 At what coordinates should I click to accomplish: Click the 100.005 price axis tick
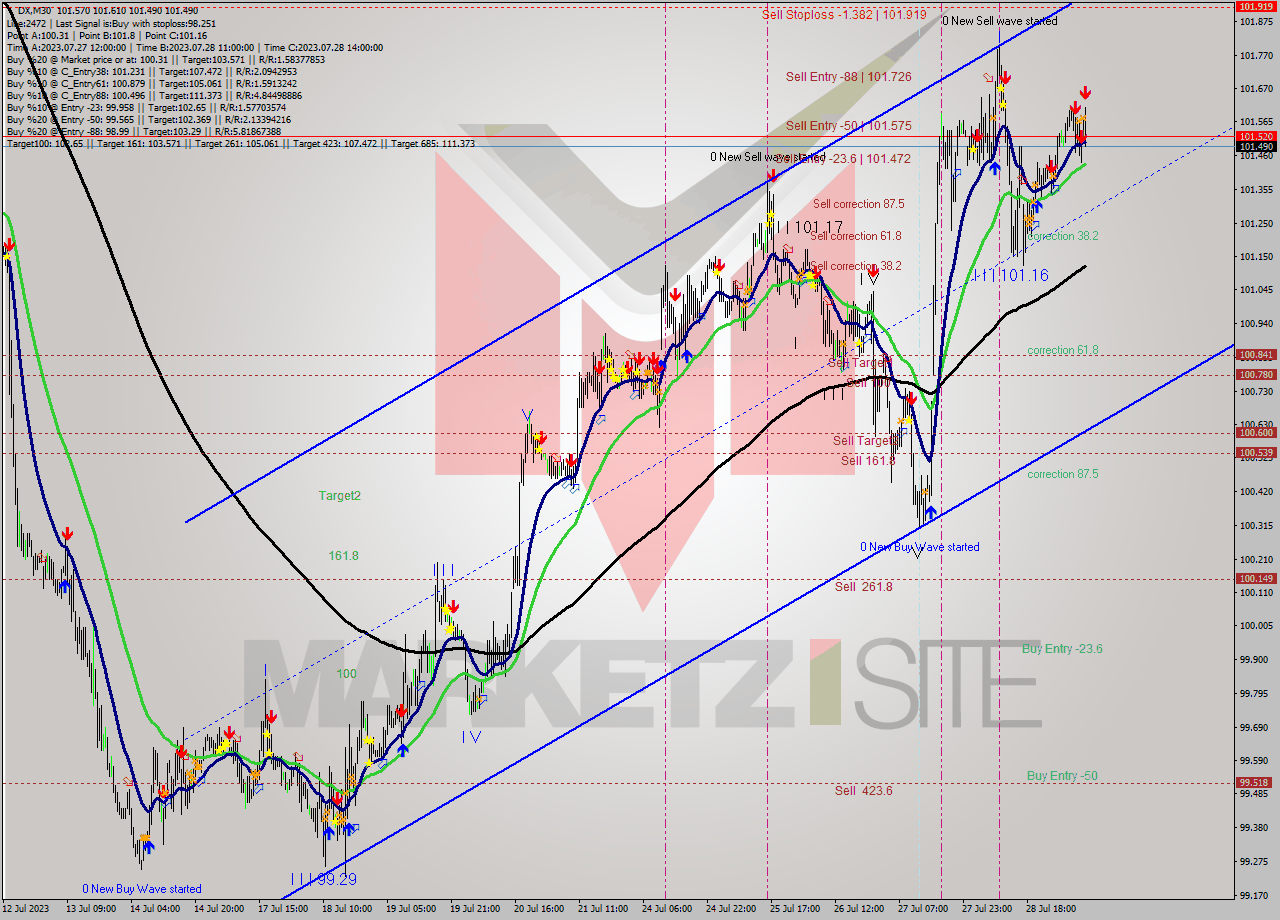click(x=1256, y=625)
